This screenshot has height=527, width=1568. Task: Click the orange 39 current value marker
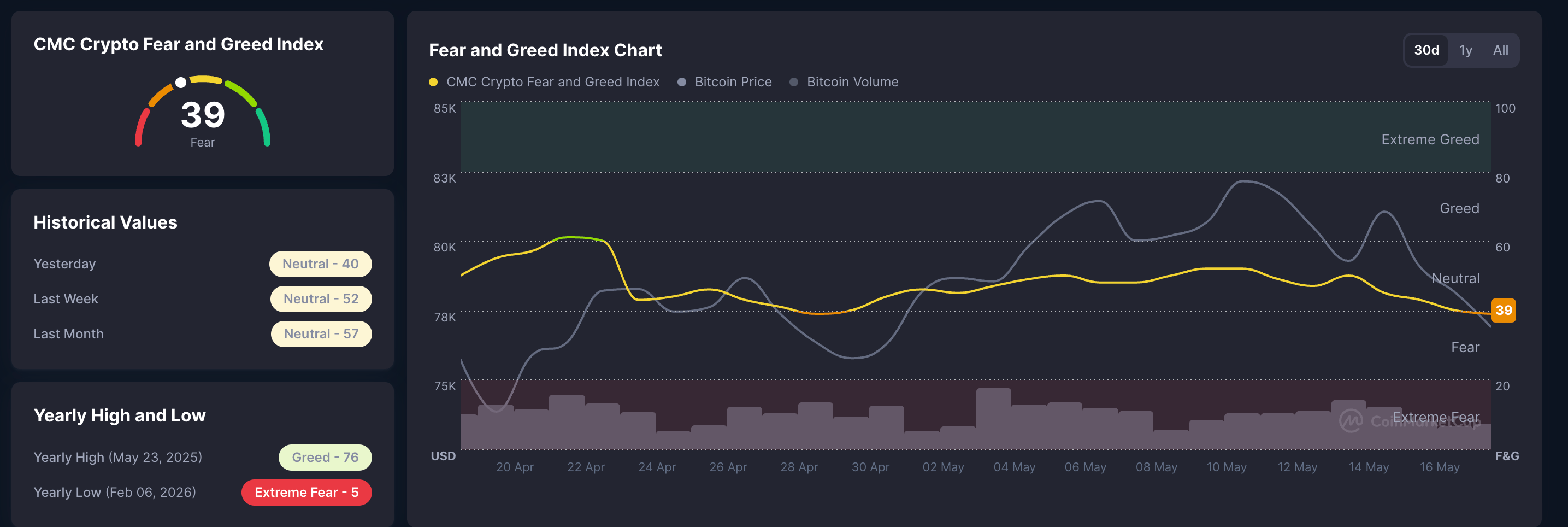click(1503, 310)
